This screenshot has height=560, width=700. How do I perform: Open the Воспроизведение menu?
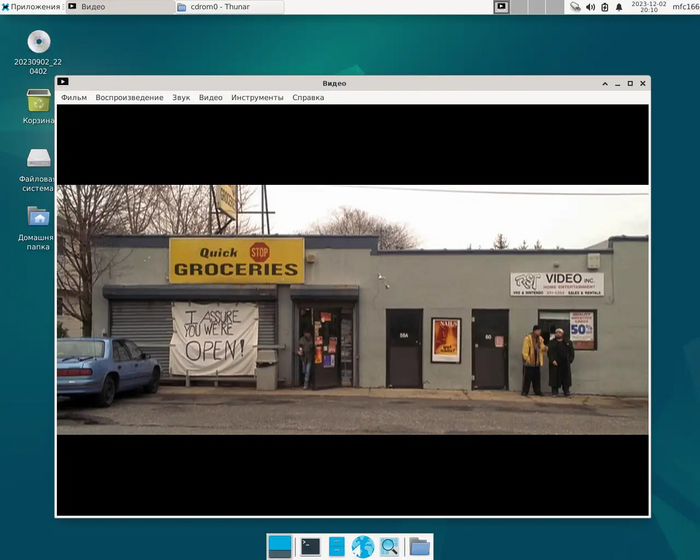(x=129, y=97)
